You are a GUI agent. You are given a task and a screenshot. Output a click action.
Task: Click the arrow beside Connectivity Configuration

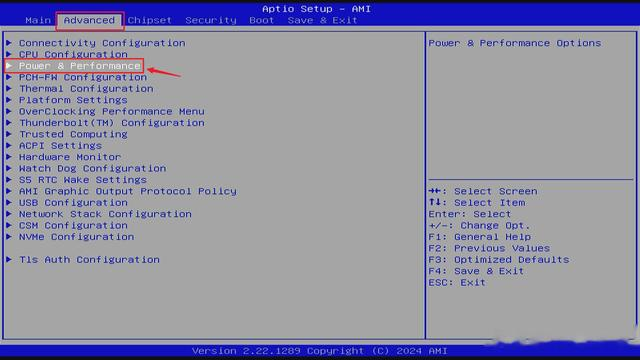pos(9,42)
